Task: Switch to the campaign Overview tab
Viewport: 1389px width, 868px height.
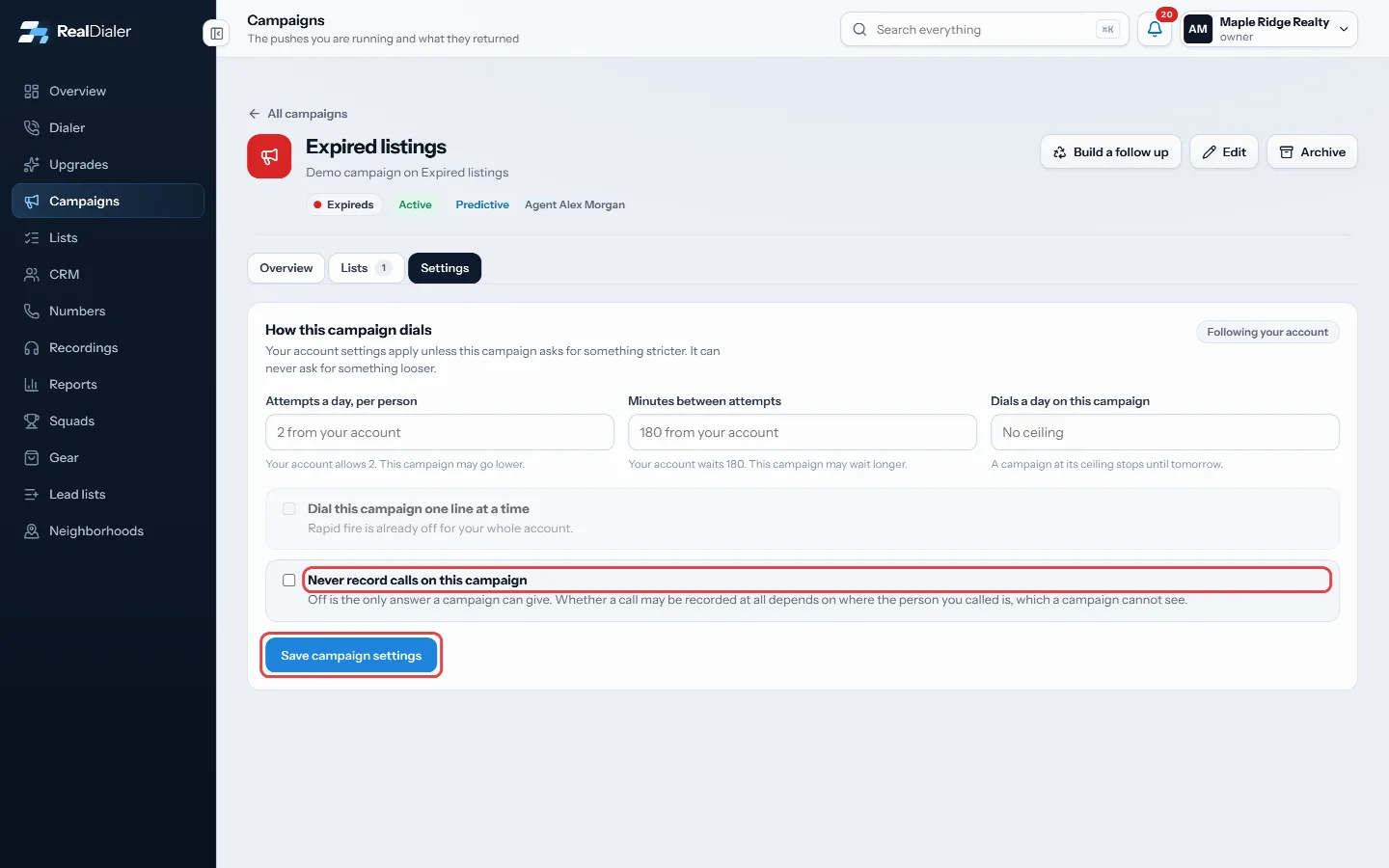Action: point(286,268)
